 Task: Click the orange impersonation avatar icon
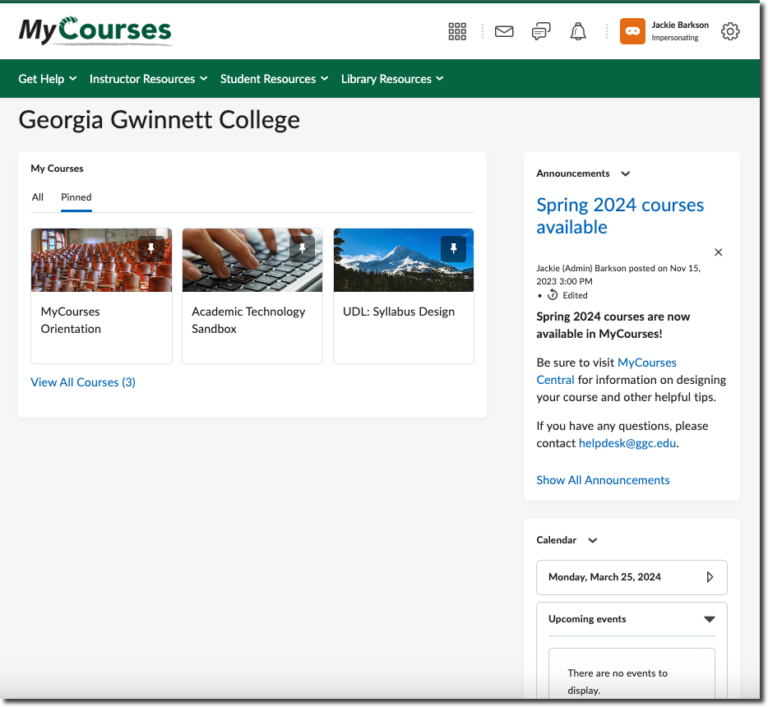coord(632,31)
